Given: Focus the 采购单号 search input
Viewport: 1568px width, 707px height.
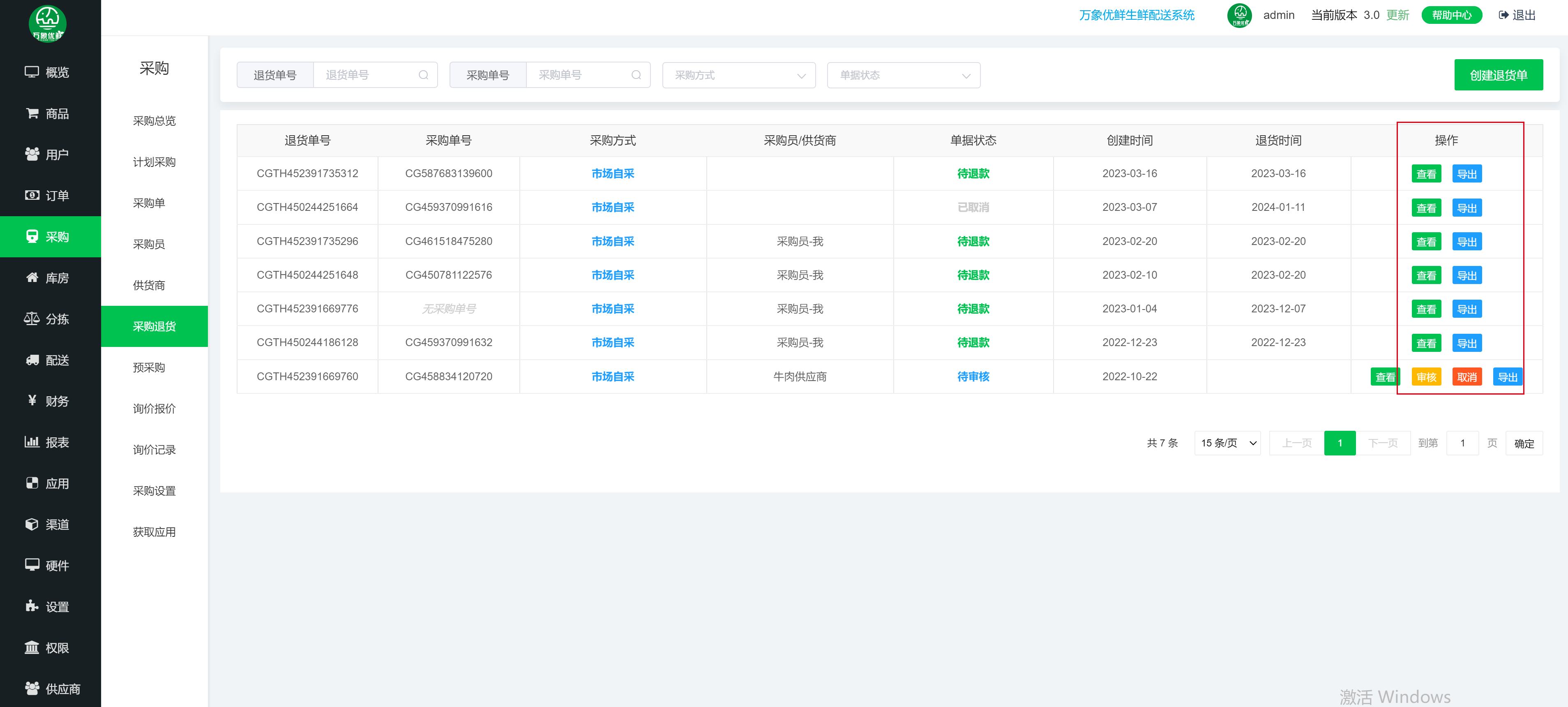Looking at the screenshot, I should pos(578,75).
